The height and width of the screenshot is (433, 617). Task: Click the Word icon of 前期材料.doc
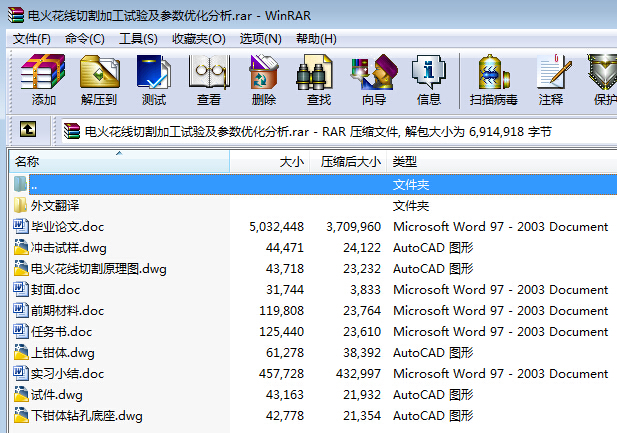point(21,310)
